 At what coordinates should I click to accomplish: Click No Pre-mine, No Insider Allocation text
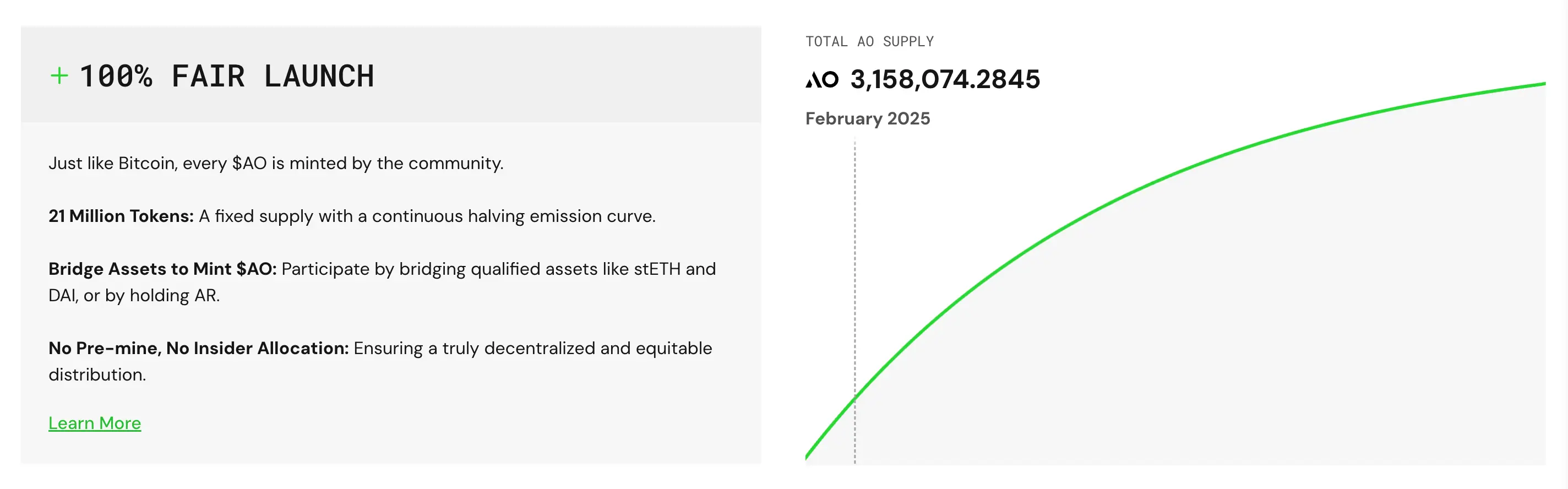[198, 349]
